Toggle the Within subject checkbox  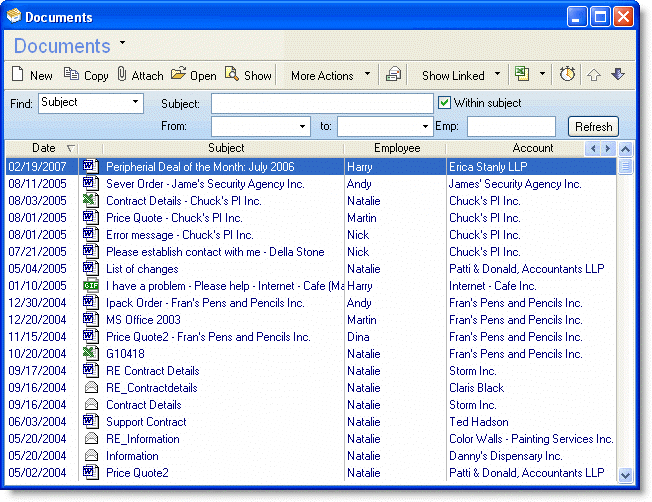(x=444, y=103)
